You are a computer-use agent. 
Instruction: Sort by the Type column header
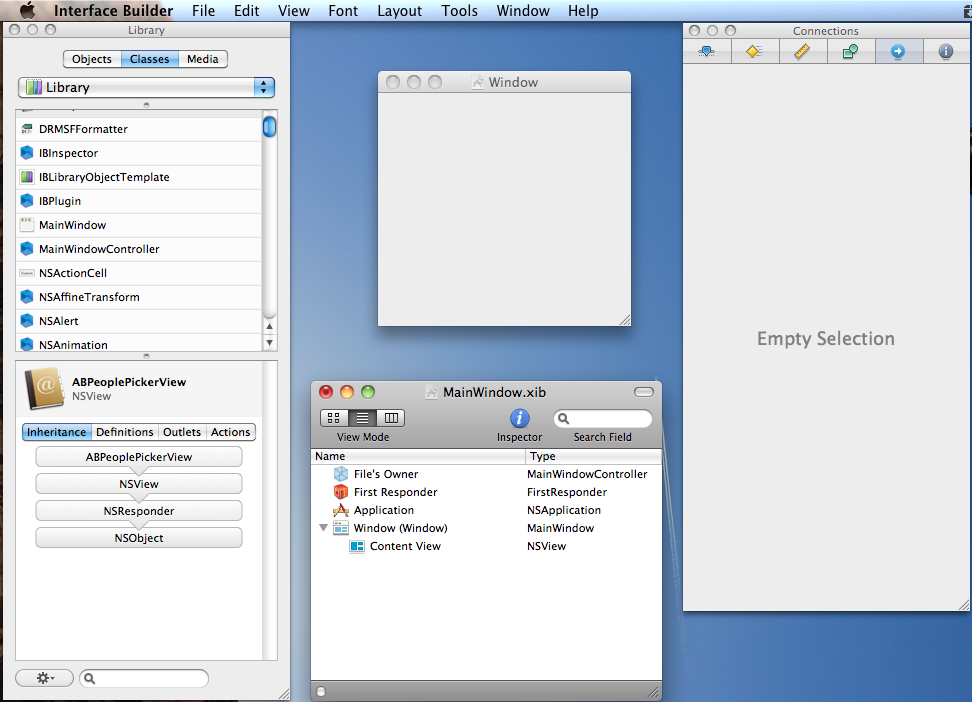coord(594,456)
